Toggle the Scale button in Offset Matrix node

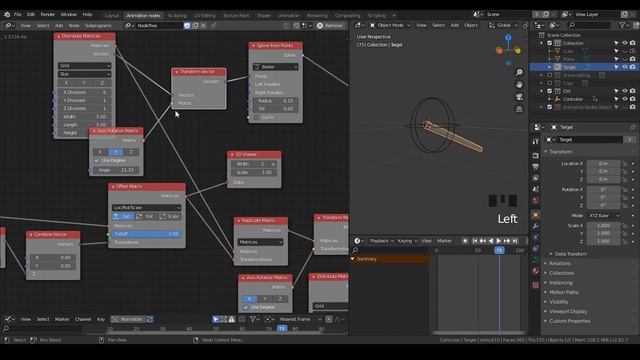pos(169,216)
